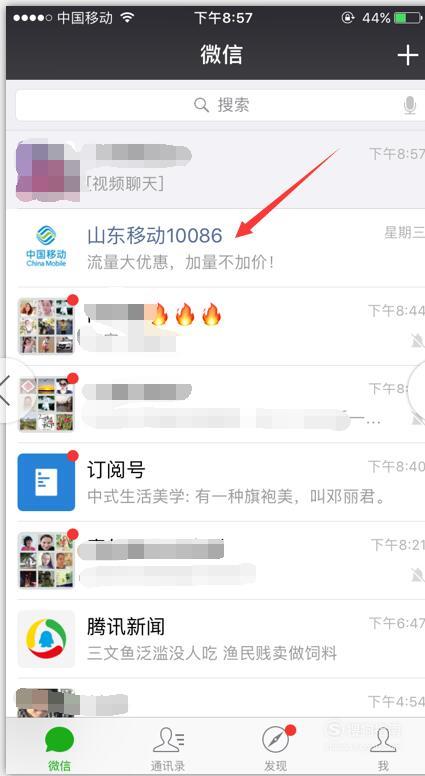Open the China Mobile logo avatar
This screenshot has height=776, width=425.
pyautogui.click(x=46, y=246)
